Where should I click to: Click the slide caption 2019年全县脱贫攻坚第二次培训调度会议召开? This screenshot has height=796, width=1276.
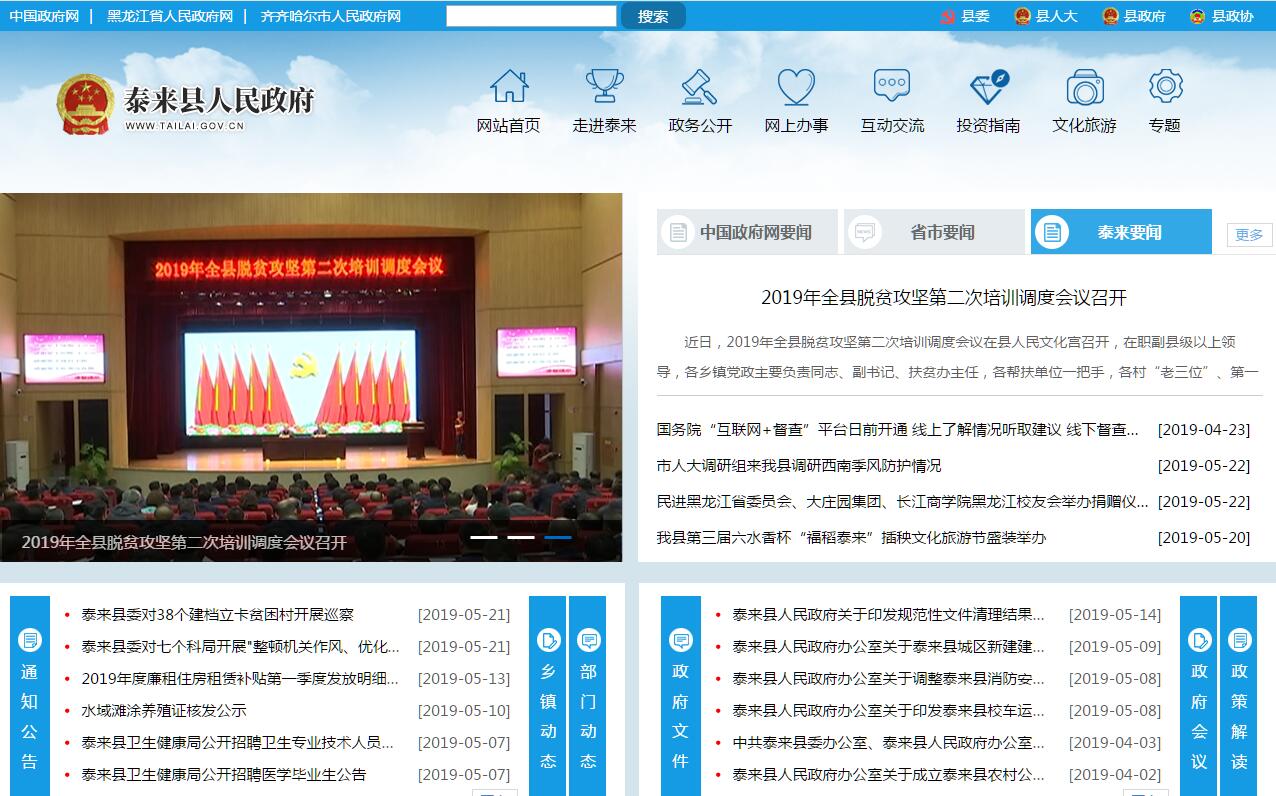[x=184, y=543]
